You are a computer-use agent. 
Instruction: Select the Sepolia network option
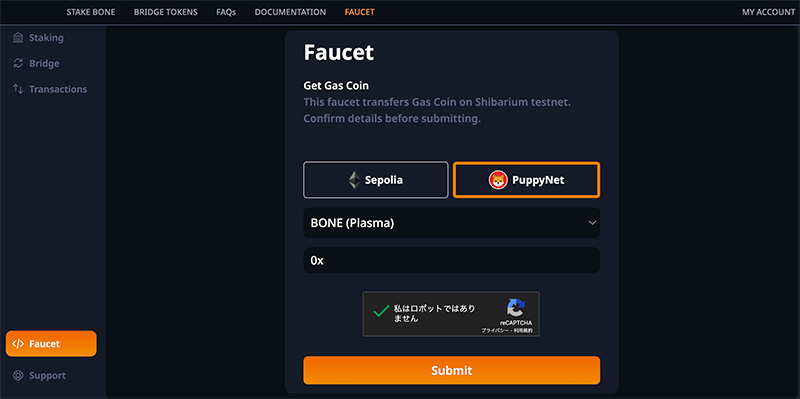(x=376, y=180)
